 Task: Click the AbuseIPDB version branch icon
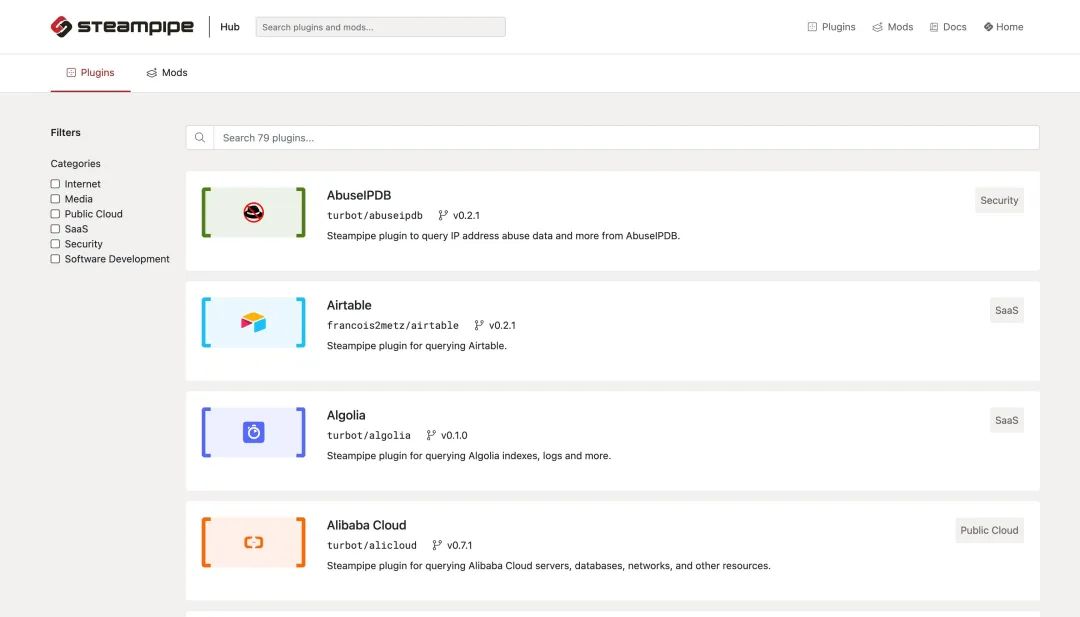(443, 215)
